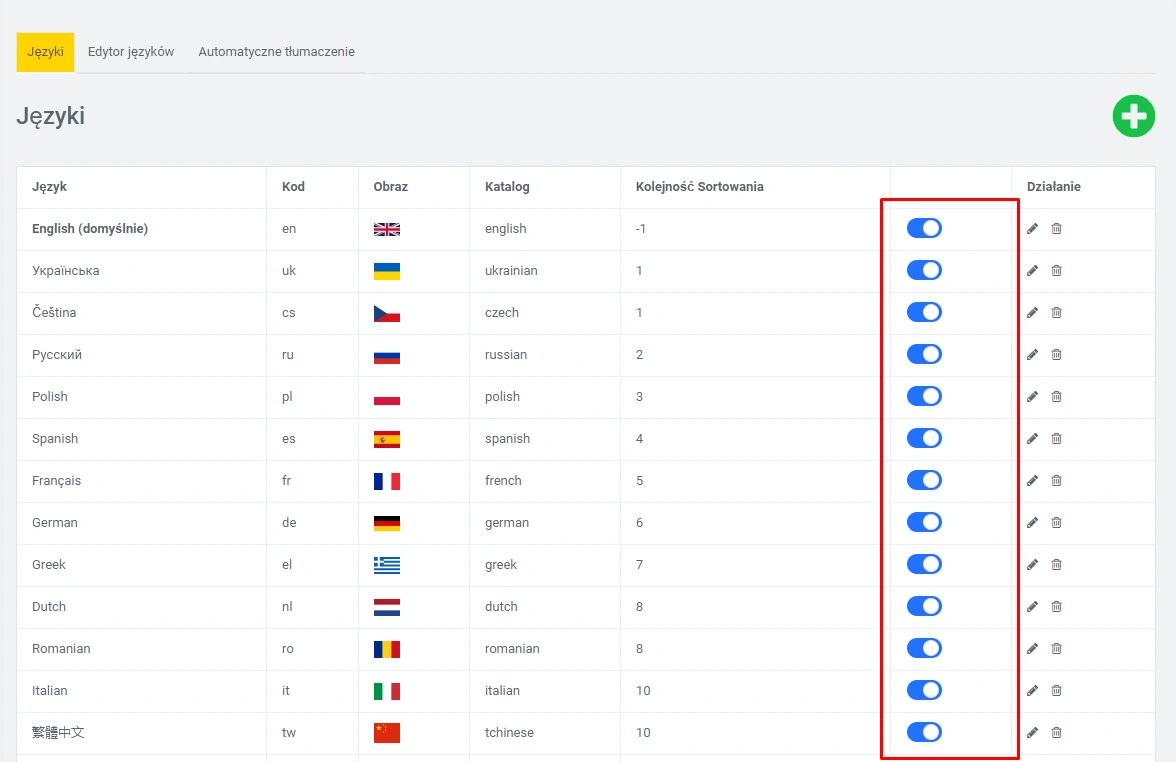Click trash icon in the Greek row
The width and height of the screenshot is (1176, 762).
[1056, 565]
